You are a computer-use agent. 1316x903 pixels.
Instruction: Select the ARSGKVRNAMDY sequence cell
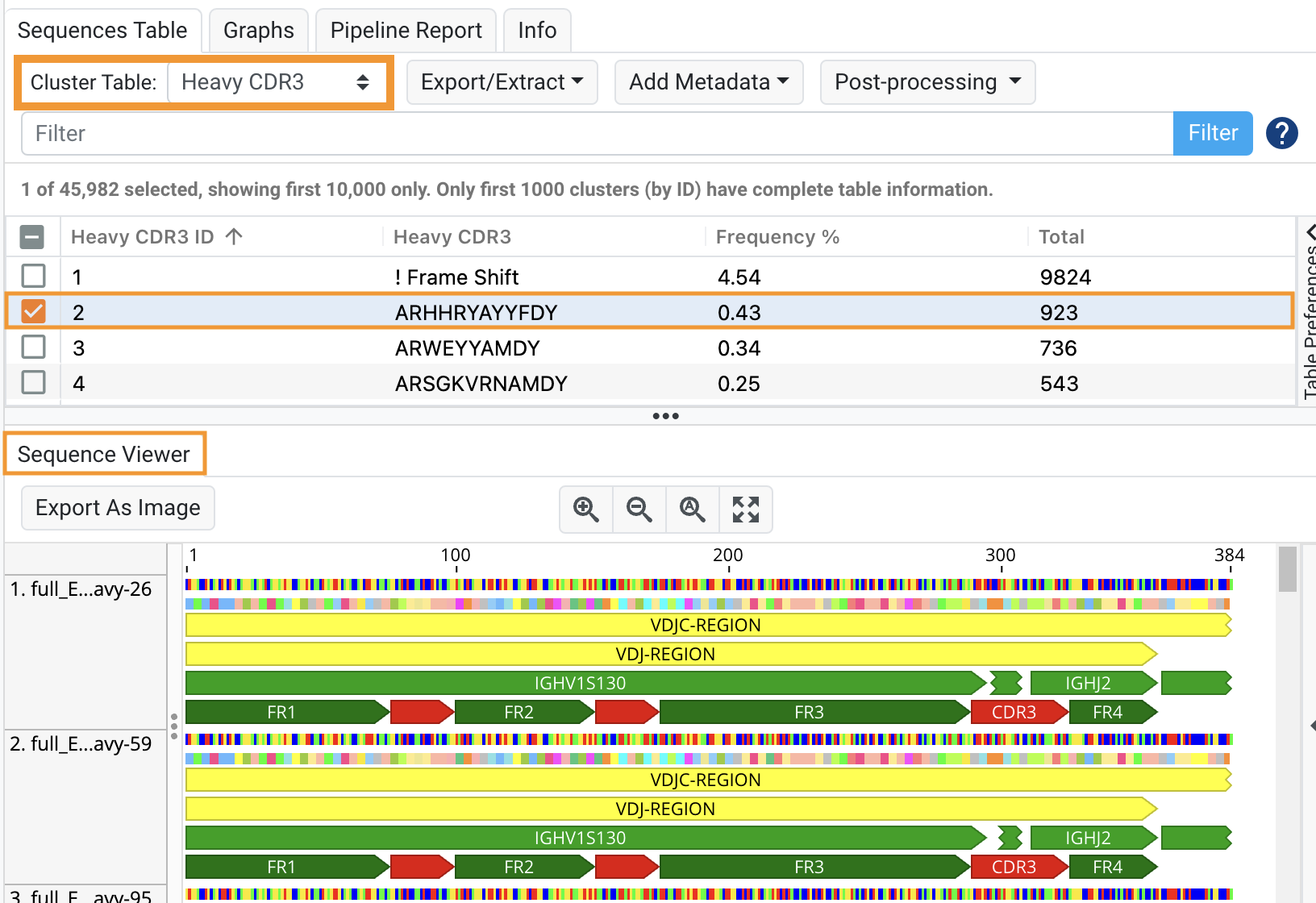point(481,384)
